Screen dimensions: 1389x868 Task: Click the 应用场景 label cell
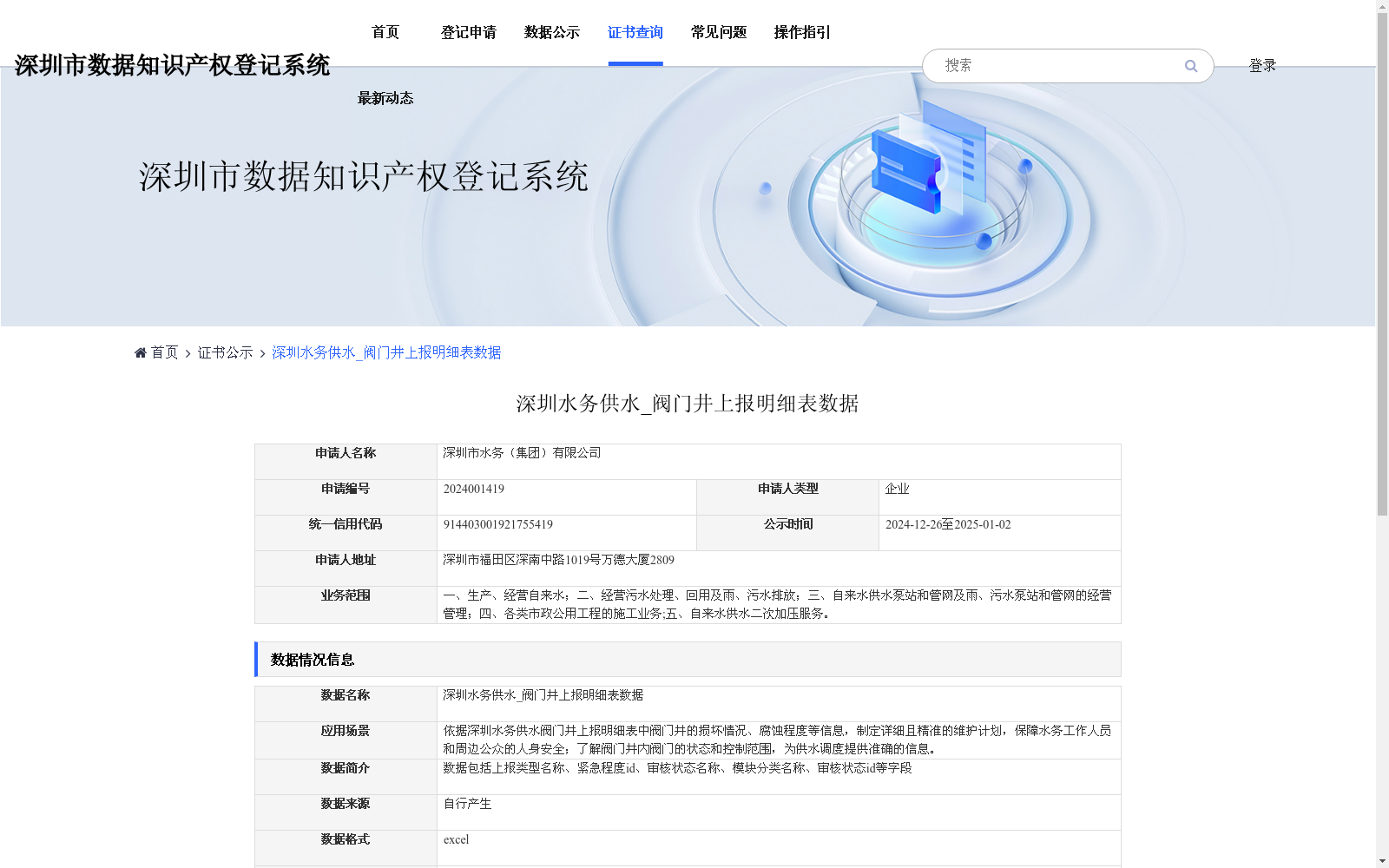[346, 740]
